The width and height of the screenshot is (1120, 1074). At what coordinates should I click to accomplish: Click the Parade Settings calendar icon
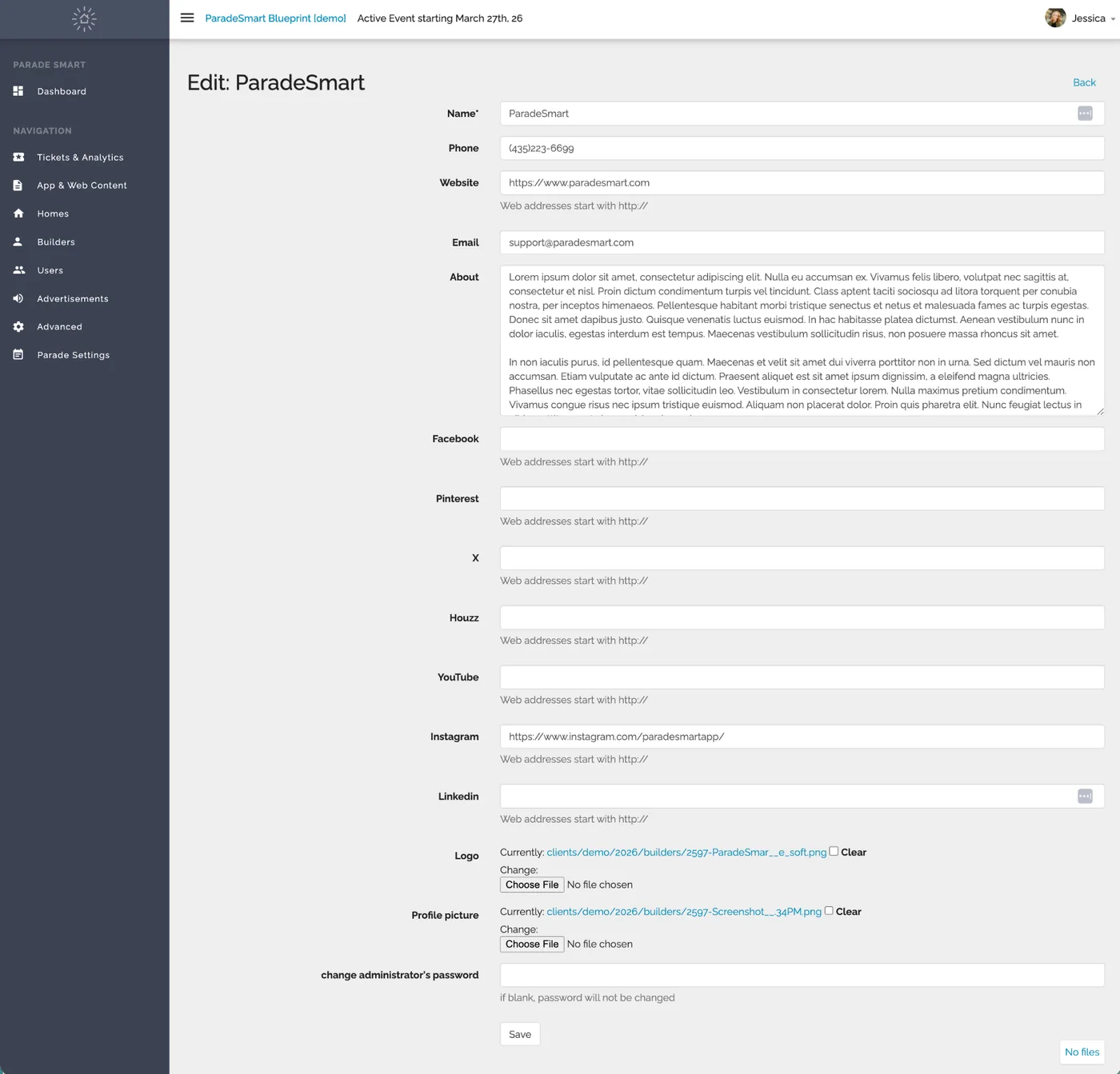pyautogui.click(x=18, y=354)
